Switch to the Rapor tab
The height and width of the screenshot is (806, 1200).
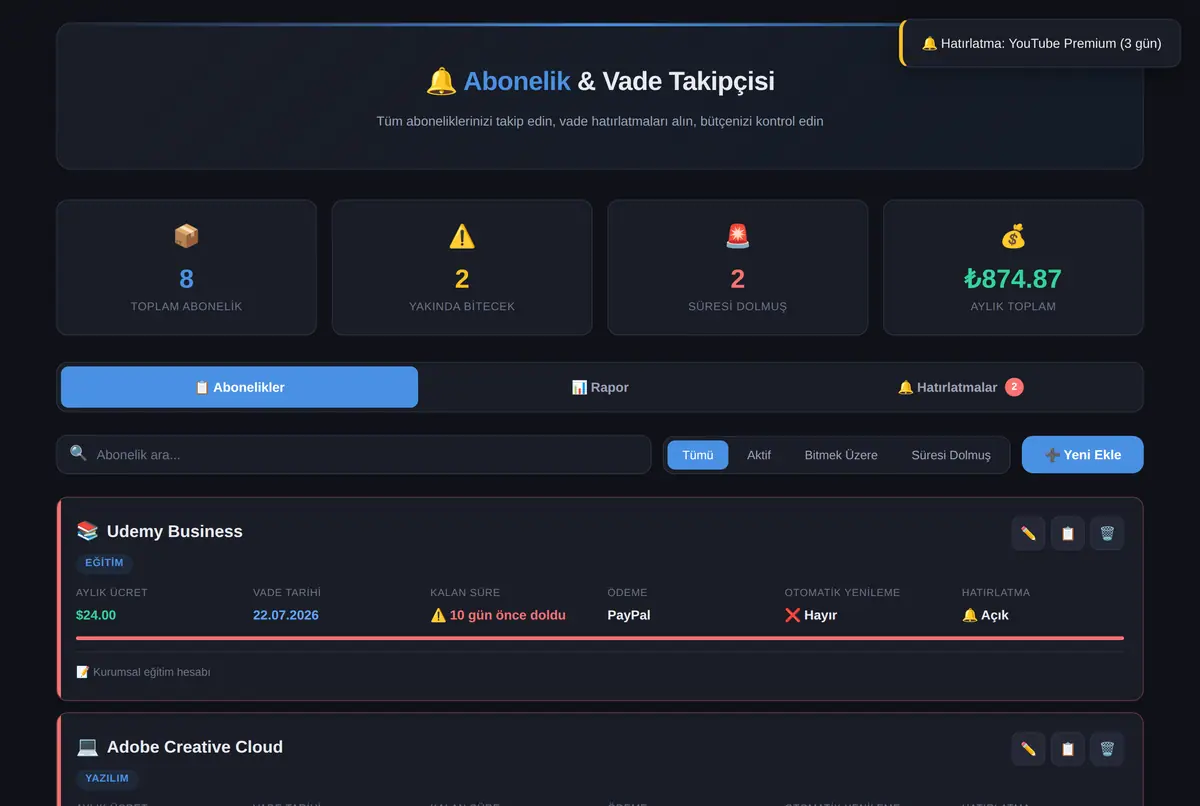coord(600,387)
